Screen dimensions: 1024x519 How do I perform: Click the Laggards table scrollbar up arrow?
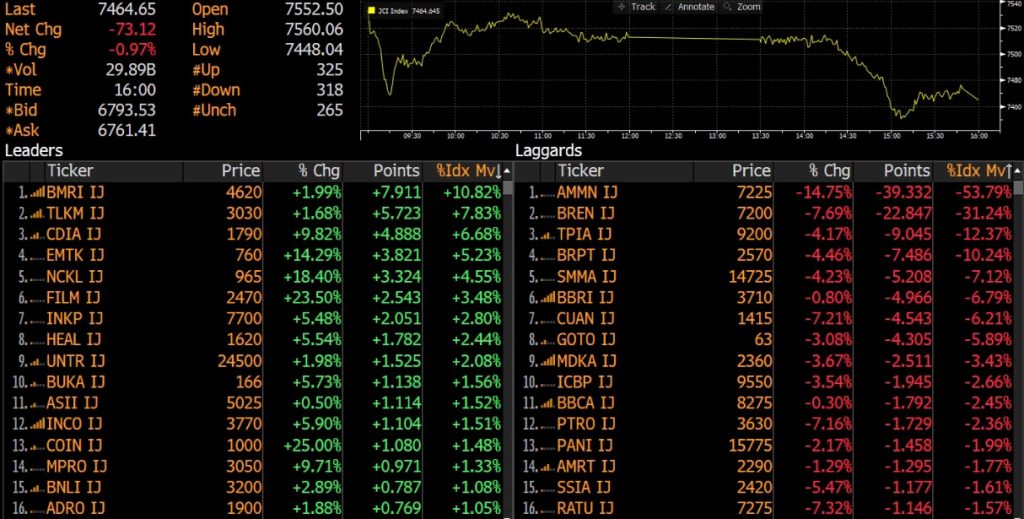tap(1018, 171)
